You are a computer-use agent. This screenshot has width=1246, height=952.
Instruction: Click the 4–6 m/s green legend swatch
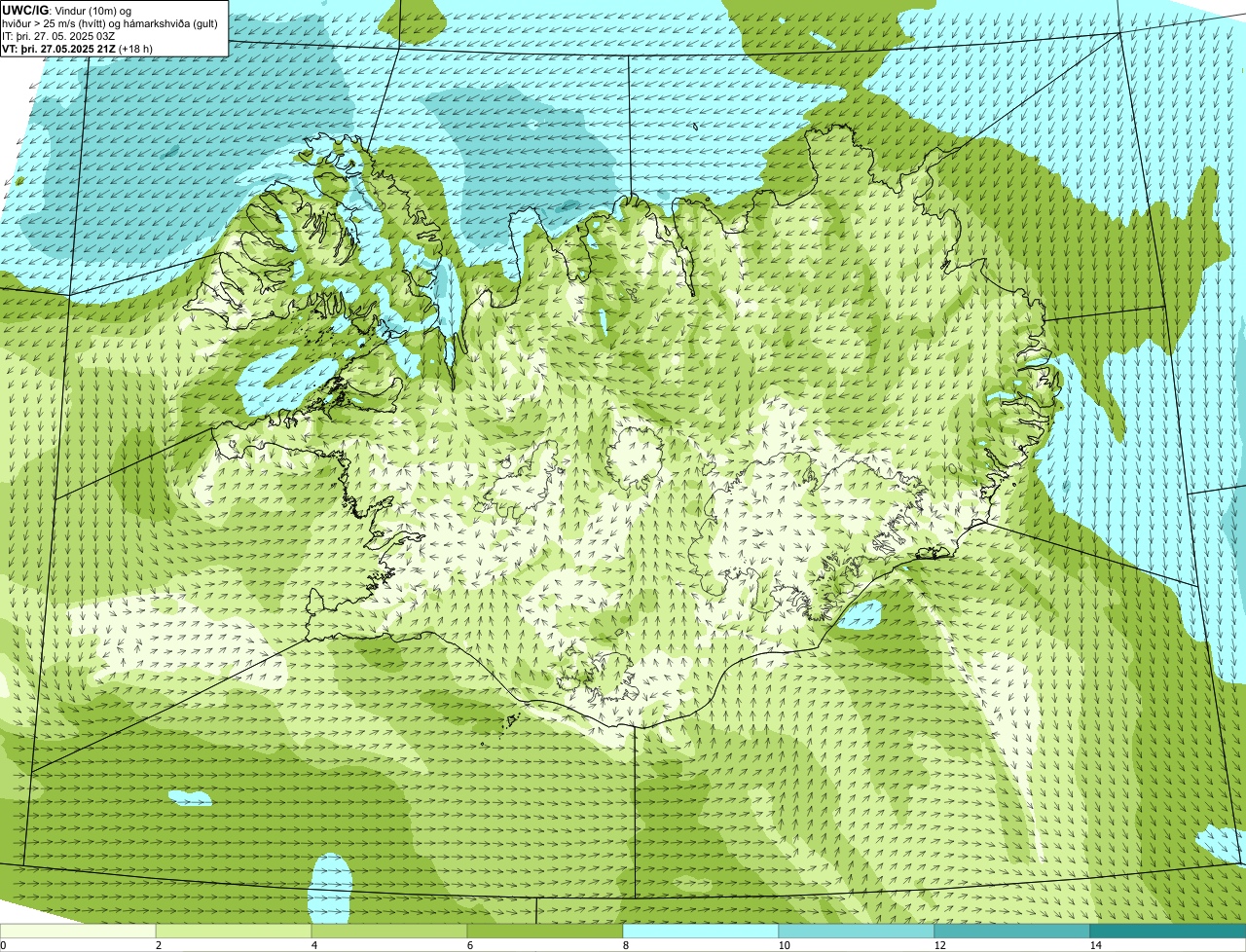pyautogui.click(x=389, y=932)
